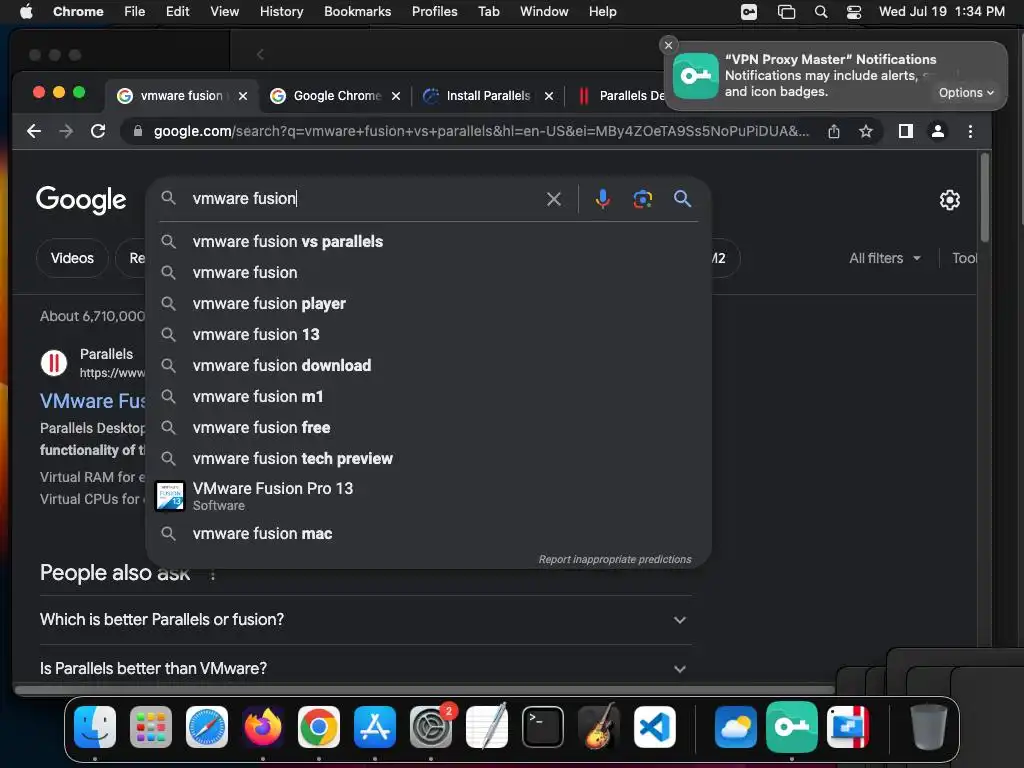The image size is (1024, 768).
Task: Open Launchpad from the Dock
Action: tap(151, 727)
